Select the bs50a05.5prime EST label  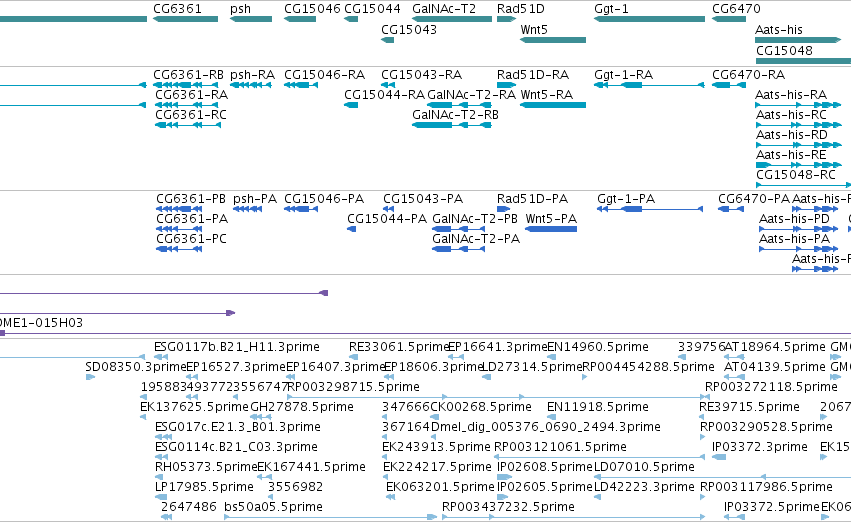click(x=274, y=507)
